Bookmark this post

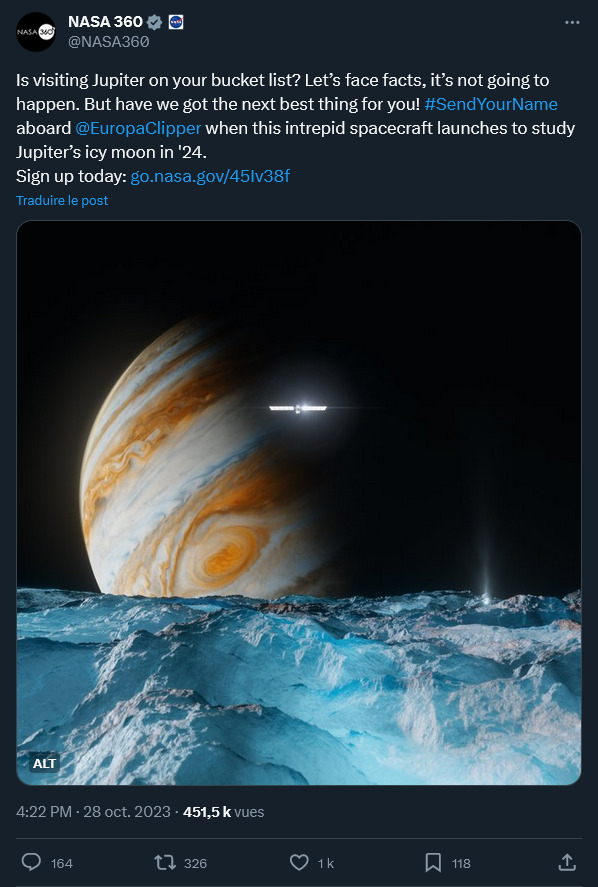click(433, 863)
